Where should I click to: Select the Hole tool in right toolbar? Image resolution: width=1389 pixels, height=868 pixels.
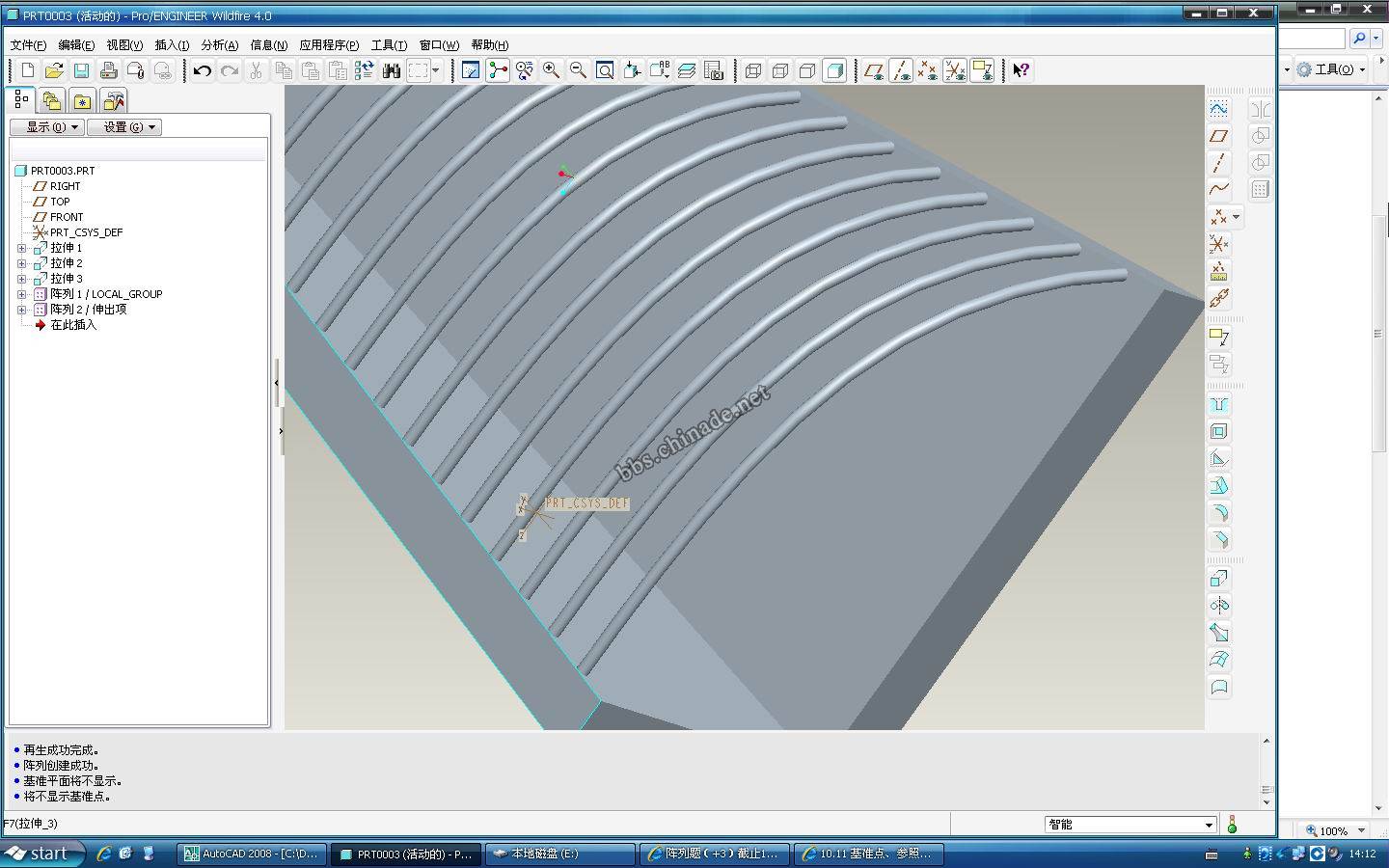coord(1219,404)
